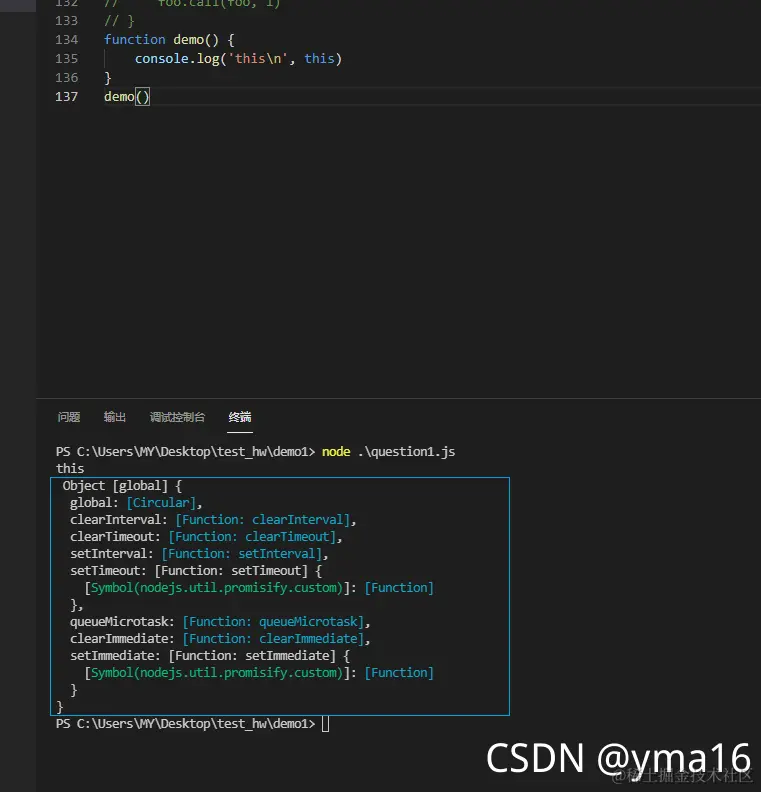Click the terminal input cursor at the last prompt
The image size is (761, 792).
pyautogui.click(x=326, y=724)
